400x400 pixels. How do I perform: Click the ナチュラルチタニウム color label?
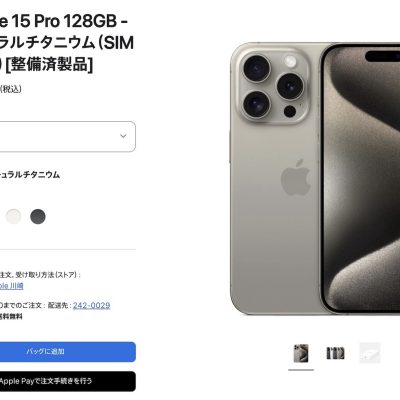(x=30, y=175)
